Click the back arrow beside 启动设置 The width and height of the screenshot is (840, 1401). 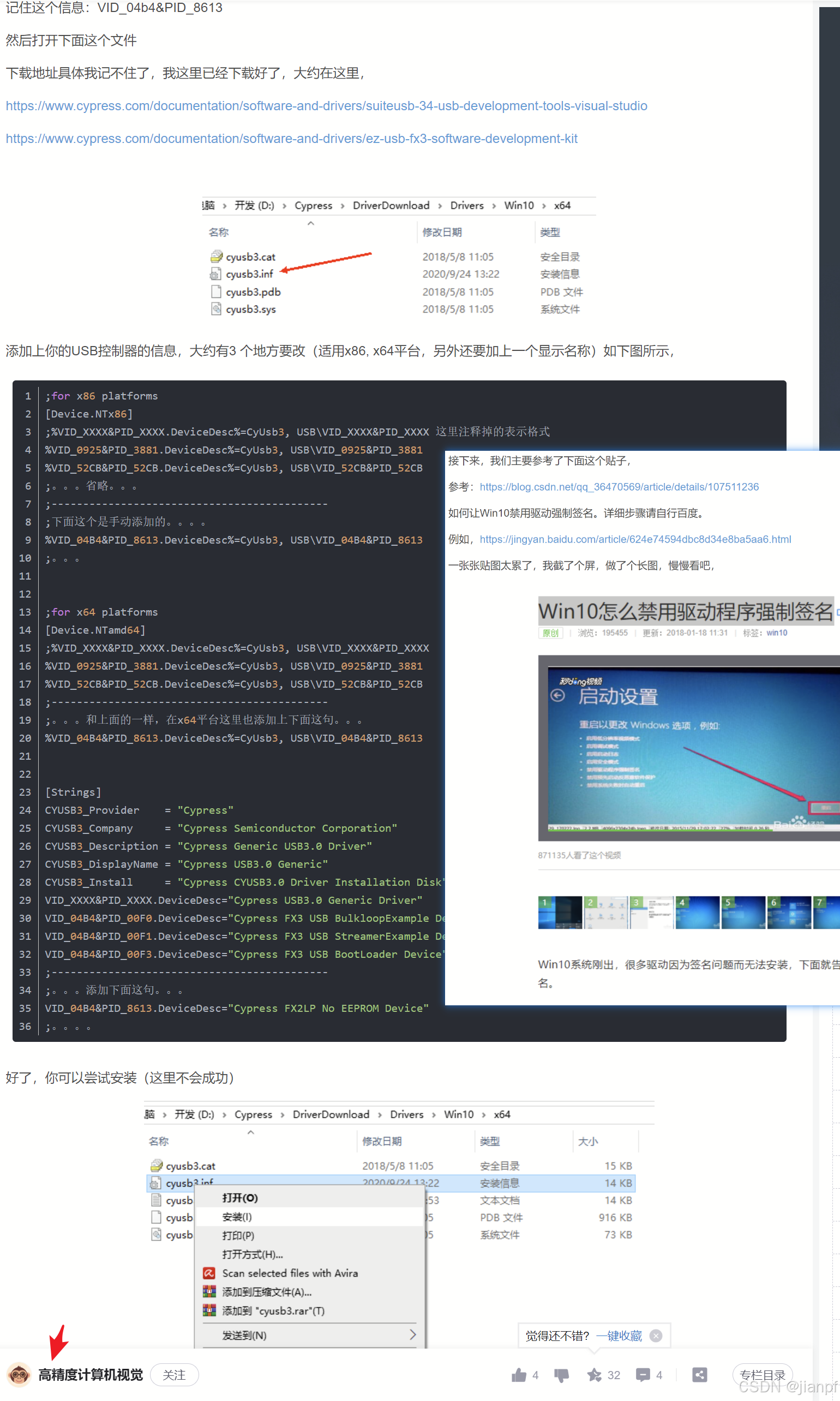(557, 695)
